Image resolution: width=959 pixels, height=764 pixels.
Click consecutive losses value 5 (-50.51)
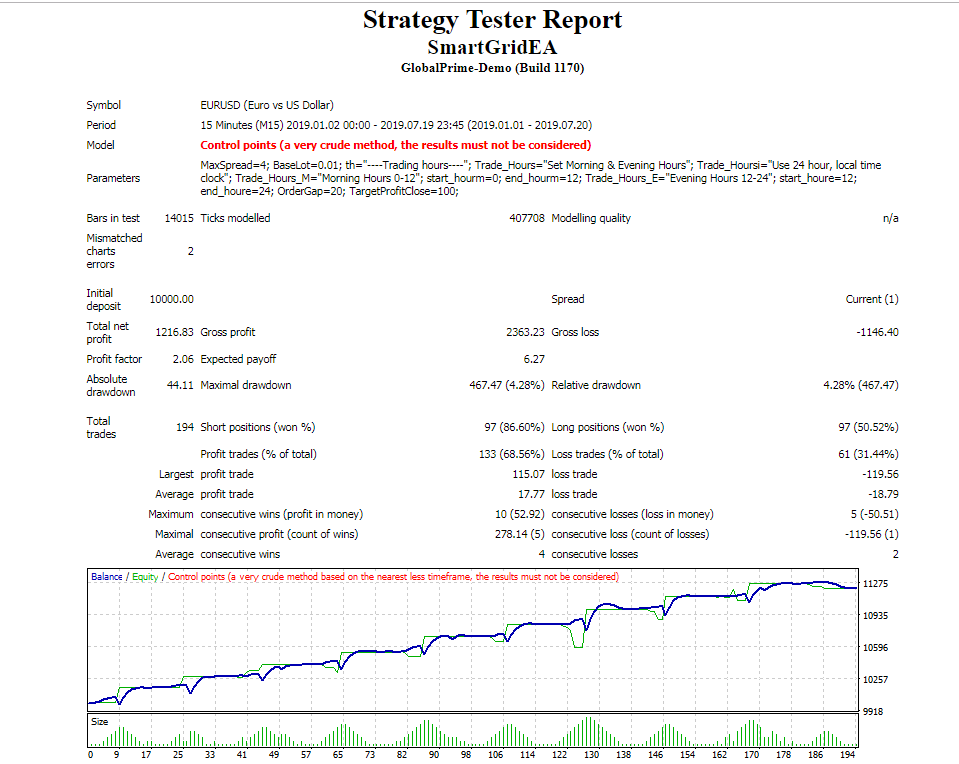tap(874, 514)
